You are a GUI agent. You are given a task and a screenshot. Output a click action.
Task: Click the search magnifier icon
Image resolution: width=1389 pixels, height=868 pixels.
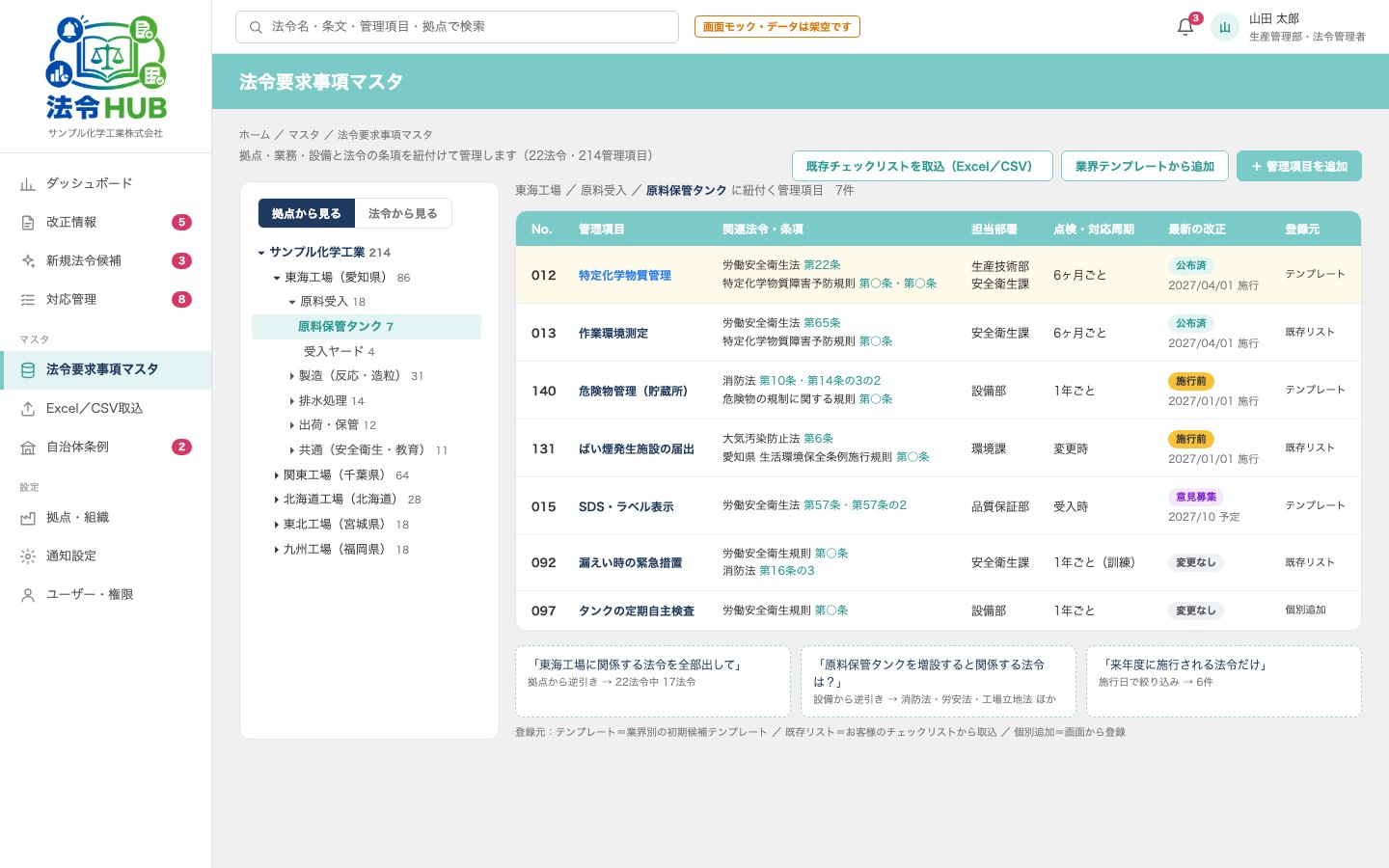pyautogui.click(x=256, y=27)
